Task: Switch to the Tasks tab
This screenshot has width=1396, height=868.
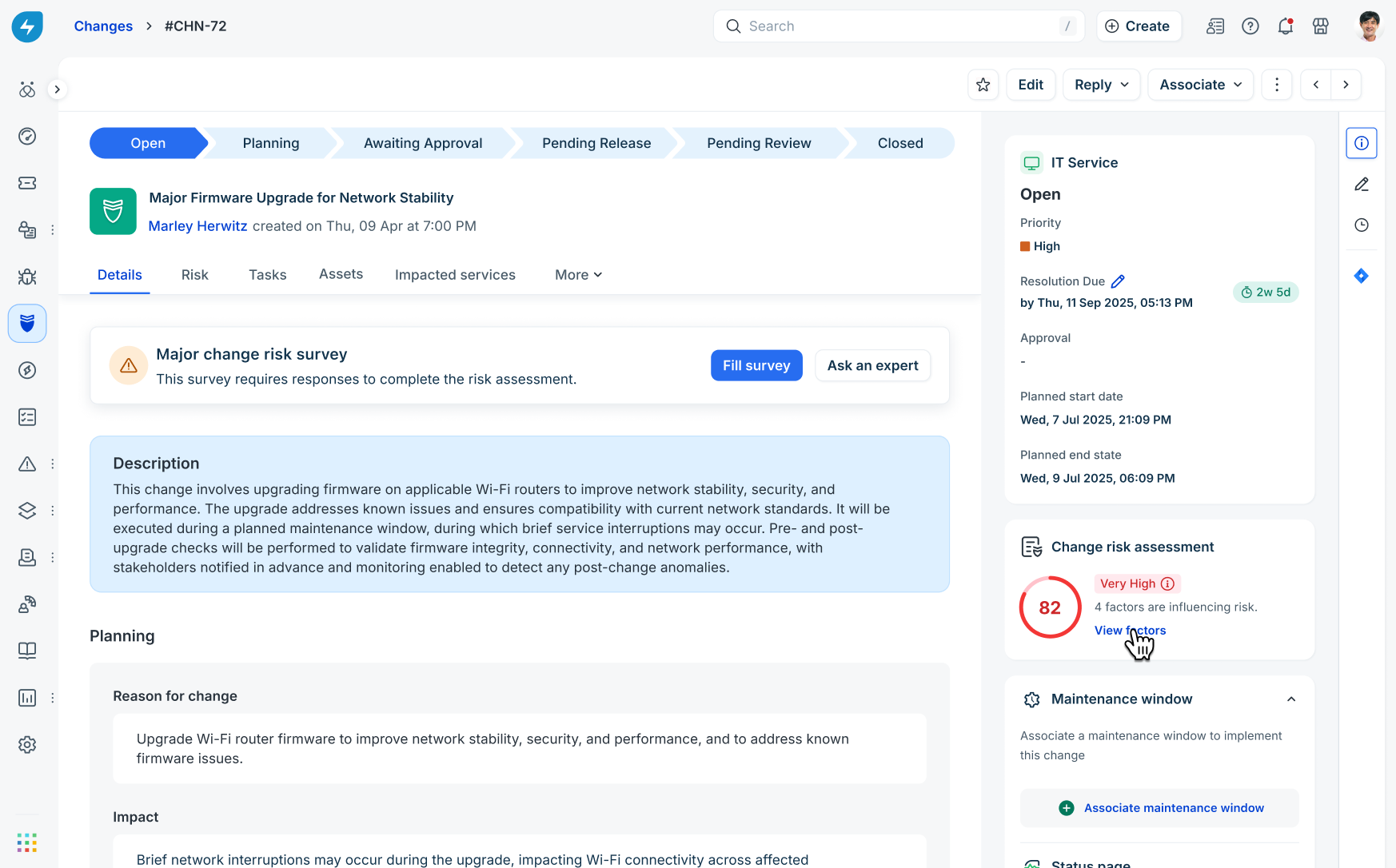Action: click(267, 275)
